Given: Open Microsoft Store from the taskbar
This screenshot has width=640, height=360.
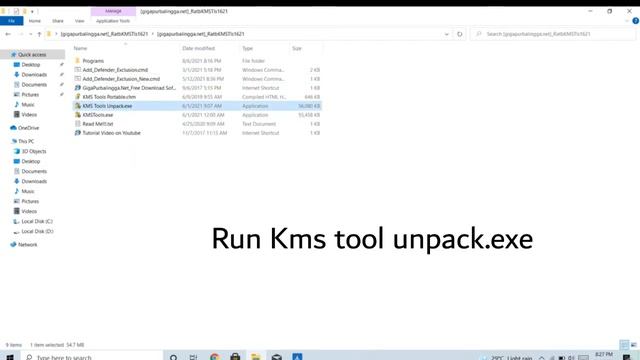Looking at the screenshot, I should point(235,357).
